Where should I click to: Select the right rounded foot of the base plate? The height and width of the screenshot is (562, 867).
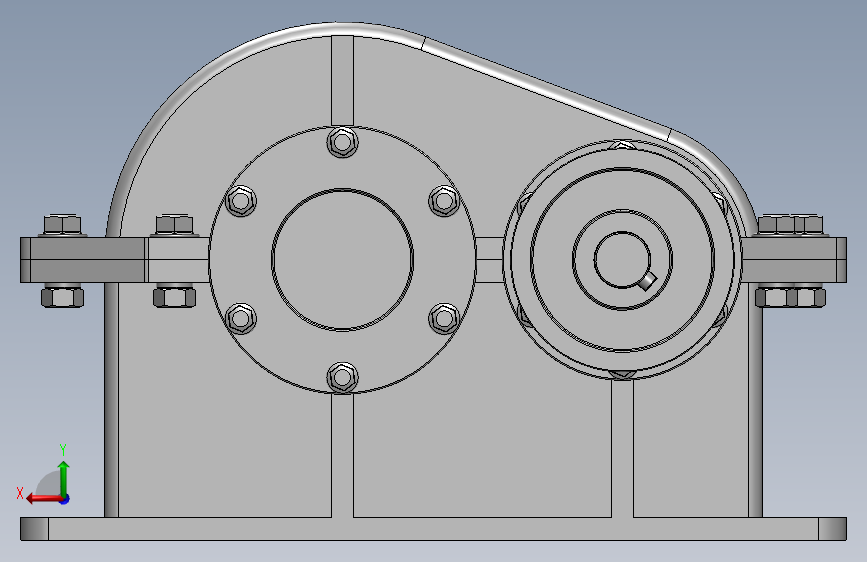pos(833,529)
